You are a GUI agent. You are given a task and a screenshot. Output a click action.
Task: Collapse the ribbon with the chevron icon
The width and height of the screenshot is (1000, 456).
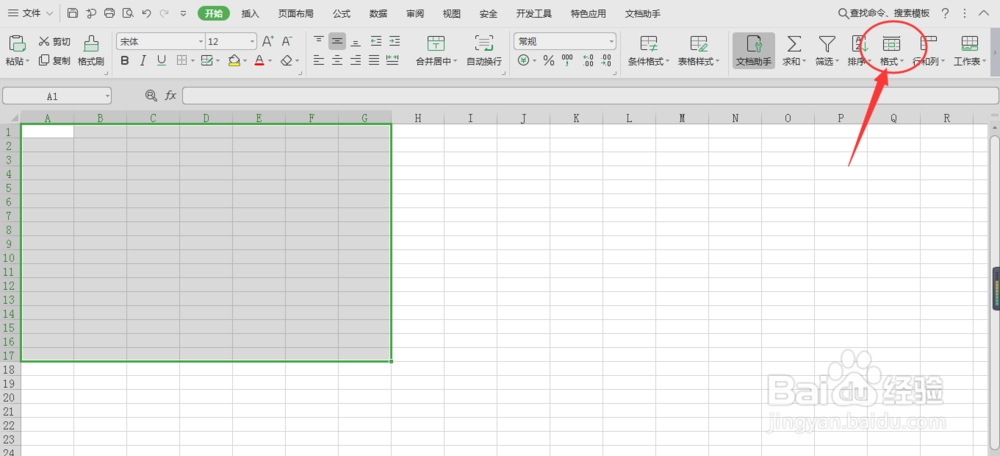(x=983, y=13)
